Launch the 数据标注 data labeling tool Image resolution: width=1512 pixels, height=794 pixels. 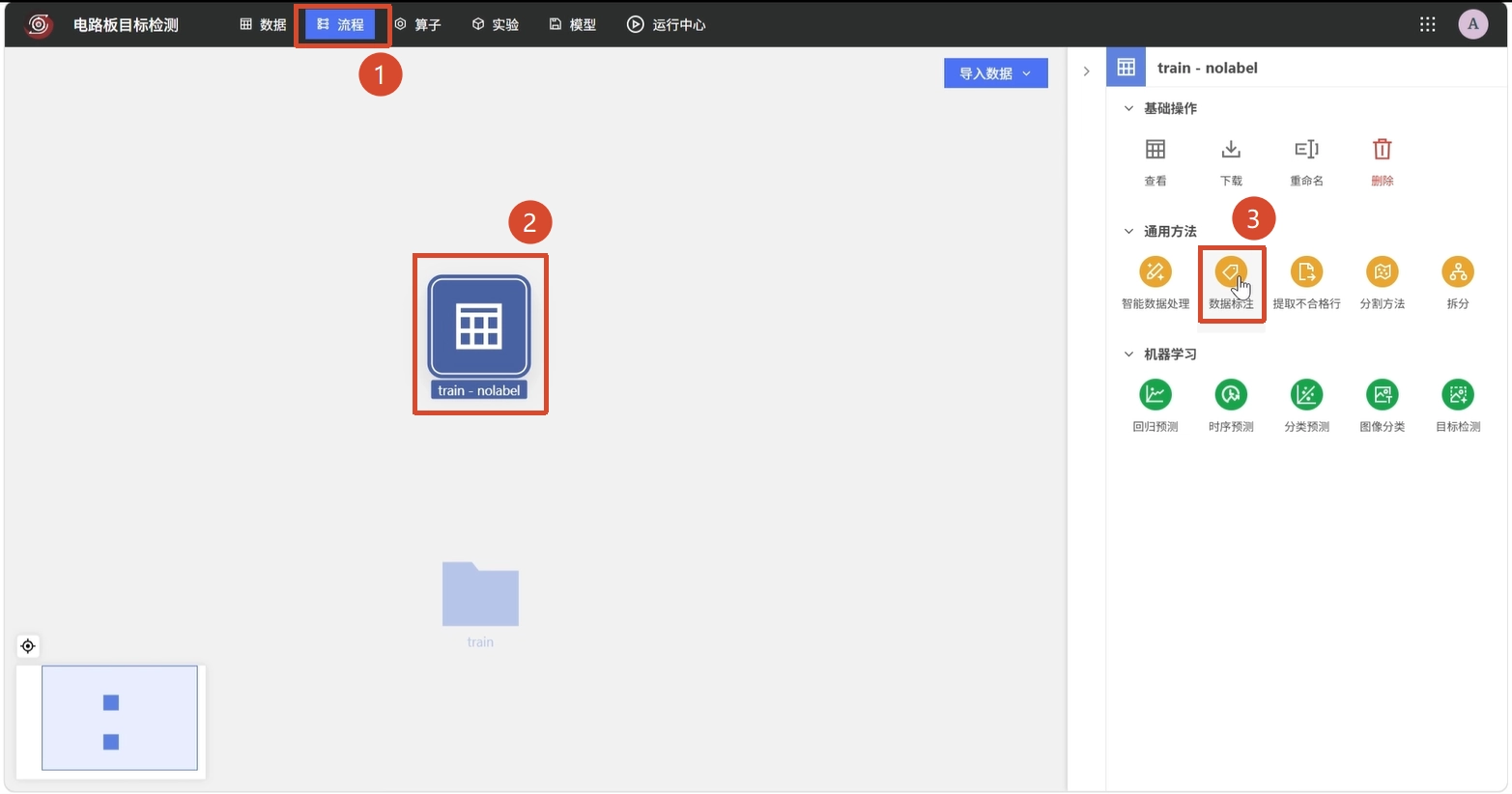point(1231,272)
